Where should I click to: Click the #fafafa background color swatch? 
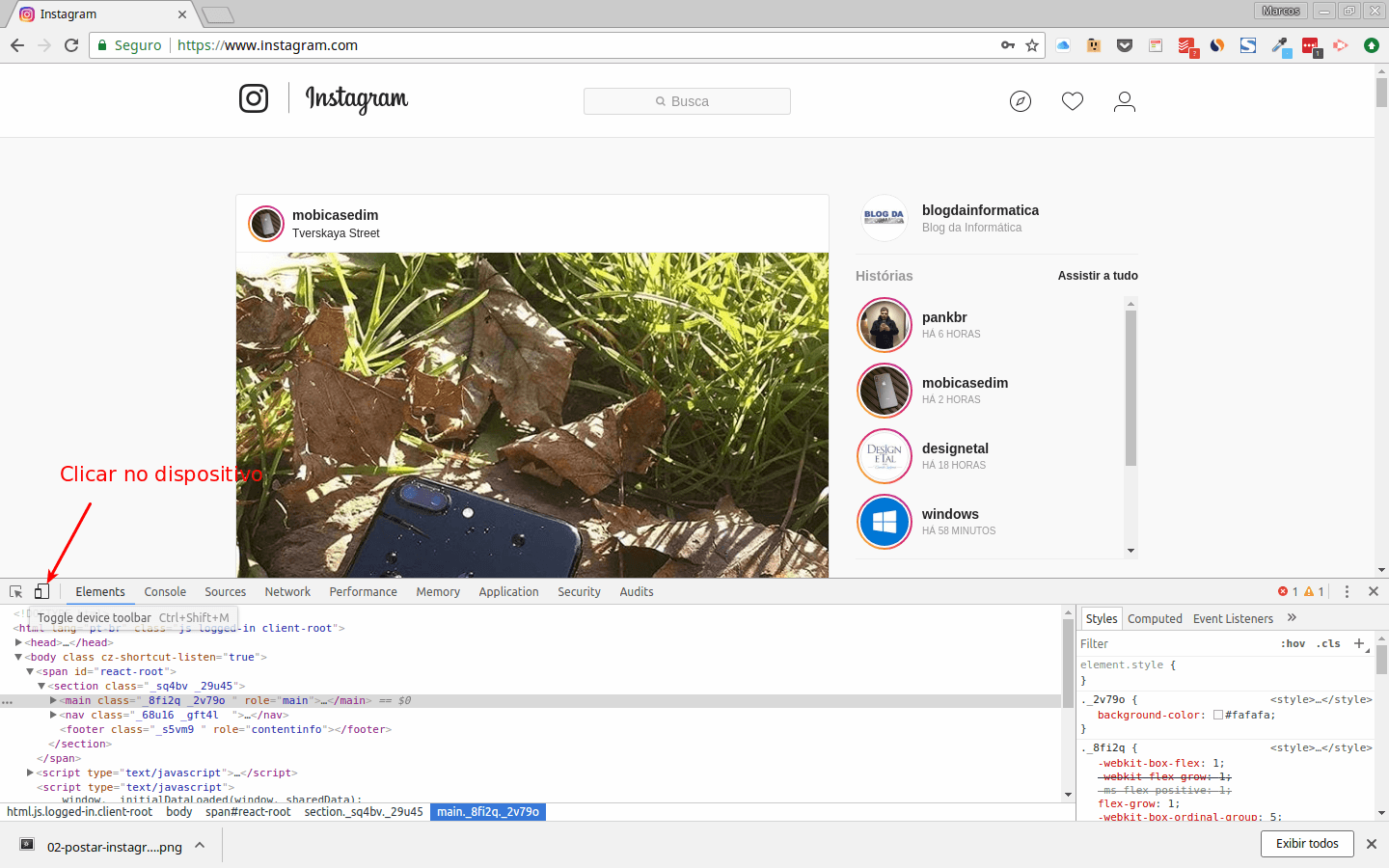click(1218, 715)
